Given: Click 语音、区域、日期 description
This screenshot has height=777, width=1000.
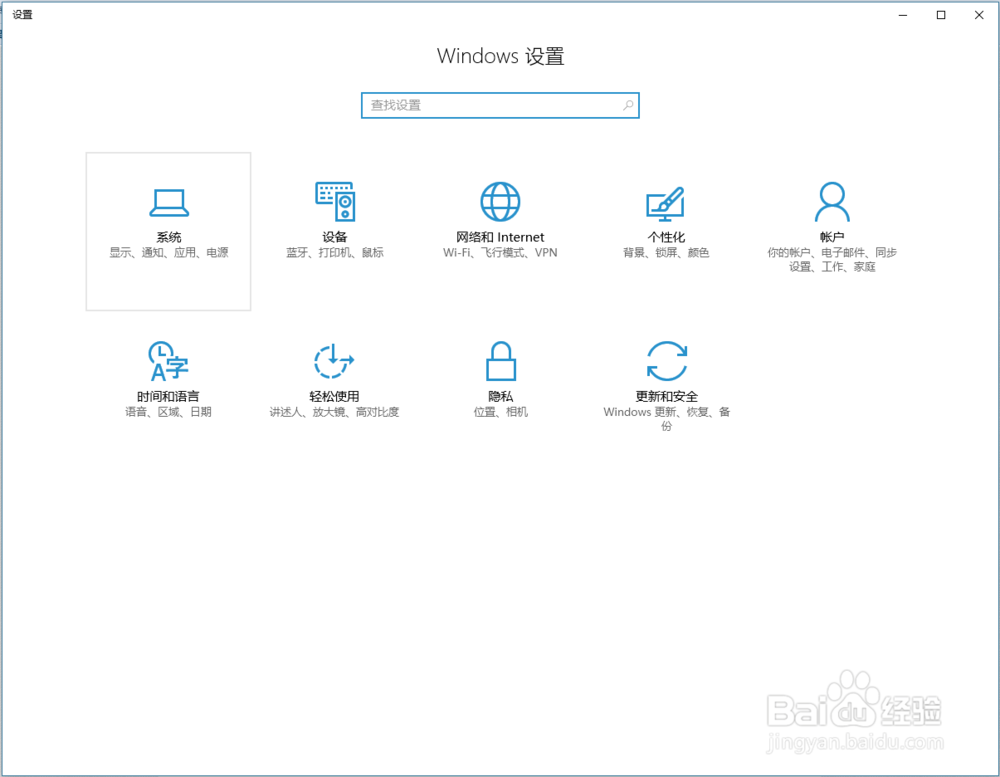Looking at the screenshot, I should (x=168, y=412).
